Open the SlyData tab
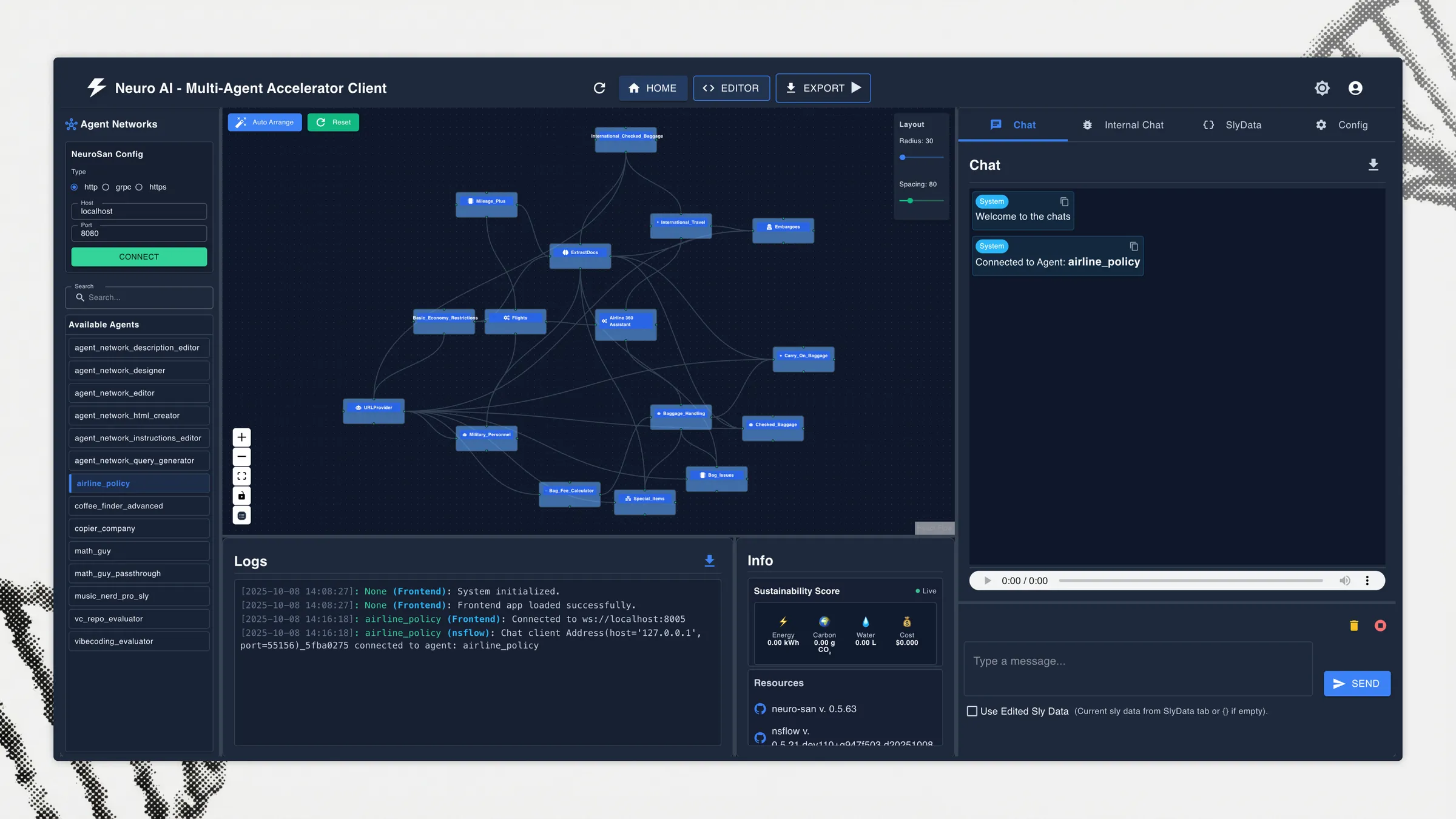 [1232, 125]
